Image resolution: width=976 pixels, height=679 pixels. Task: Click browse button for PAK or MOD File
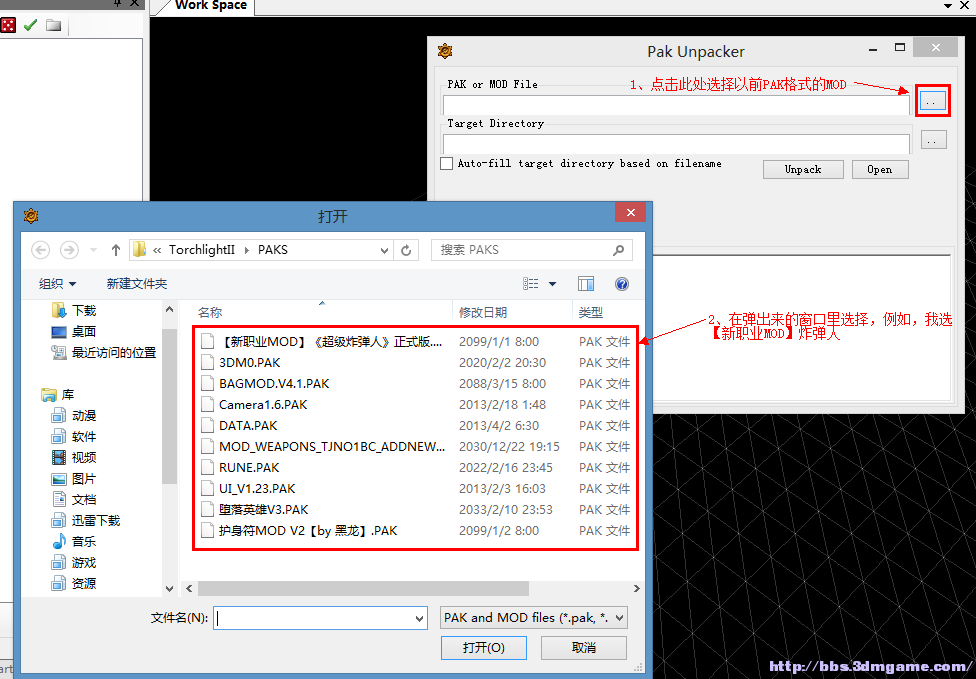click(932, 101)
